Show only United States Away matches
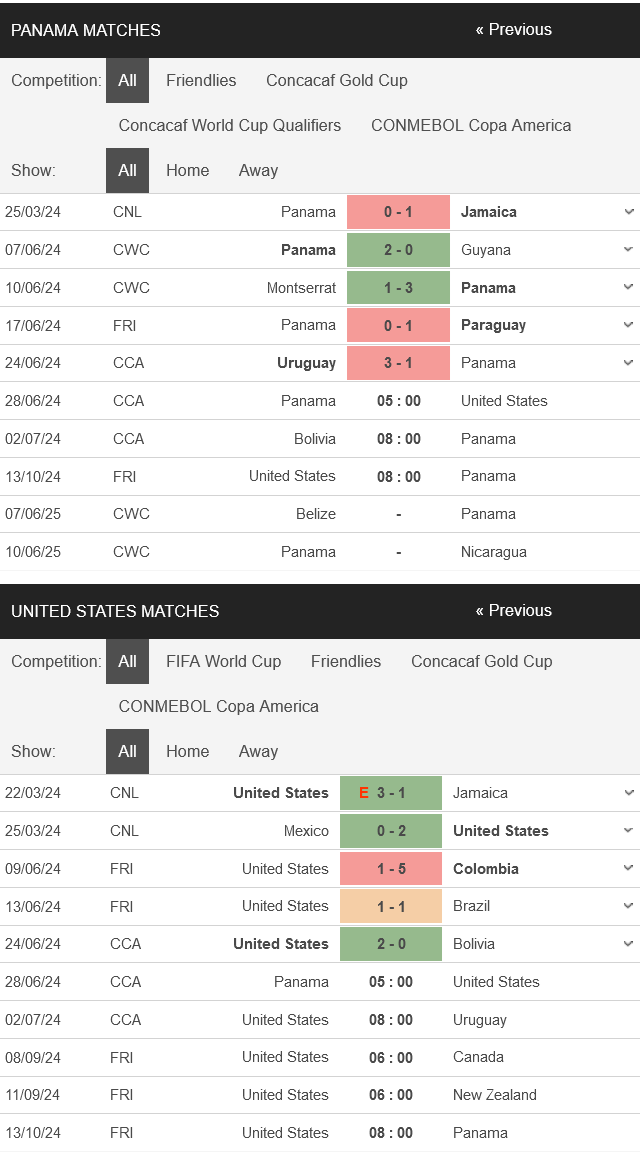The width and height of the screenshot is (640, 1163). (x=258, y=751)
